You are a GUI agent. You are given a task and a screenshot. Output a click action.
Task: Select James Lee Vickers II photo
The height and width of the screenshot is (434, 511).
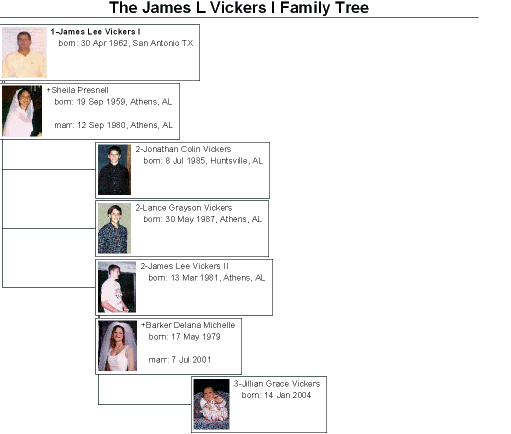117,287
